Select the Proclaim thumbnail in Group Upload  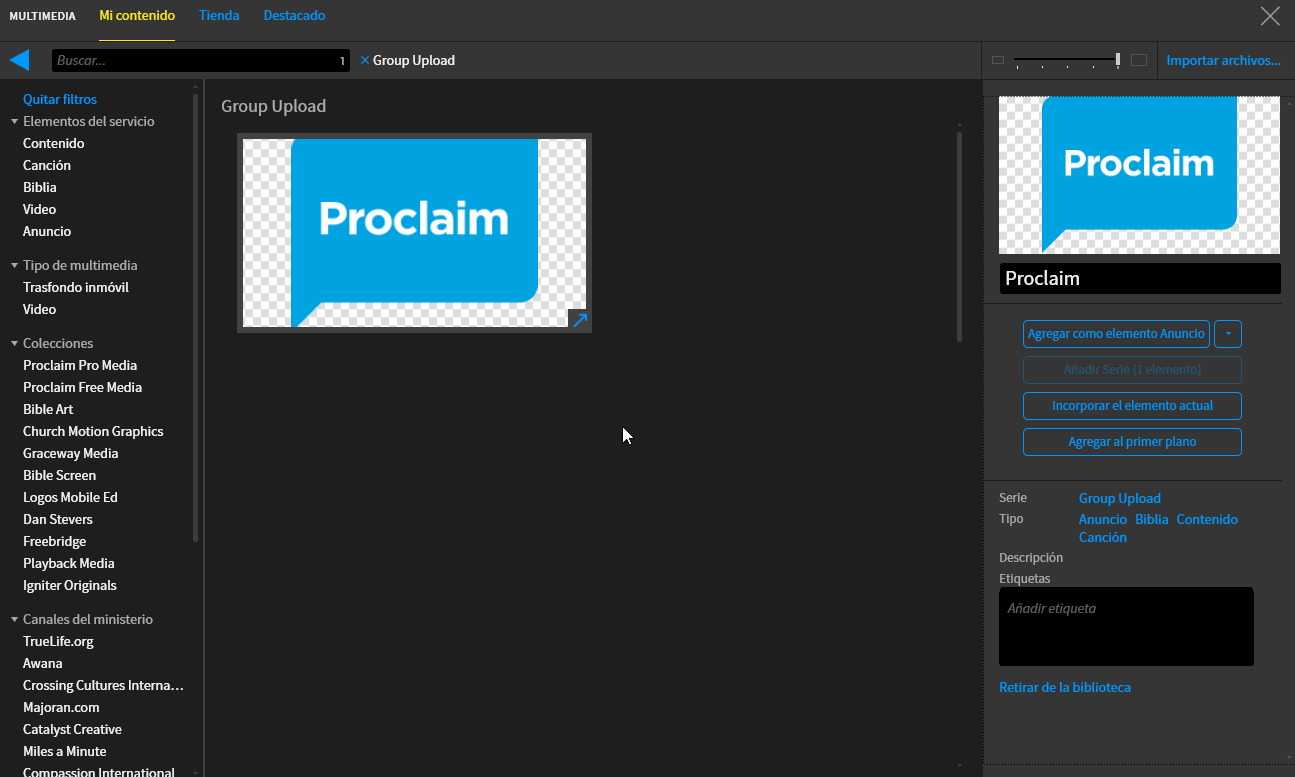(414, 233)
